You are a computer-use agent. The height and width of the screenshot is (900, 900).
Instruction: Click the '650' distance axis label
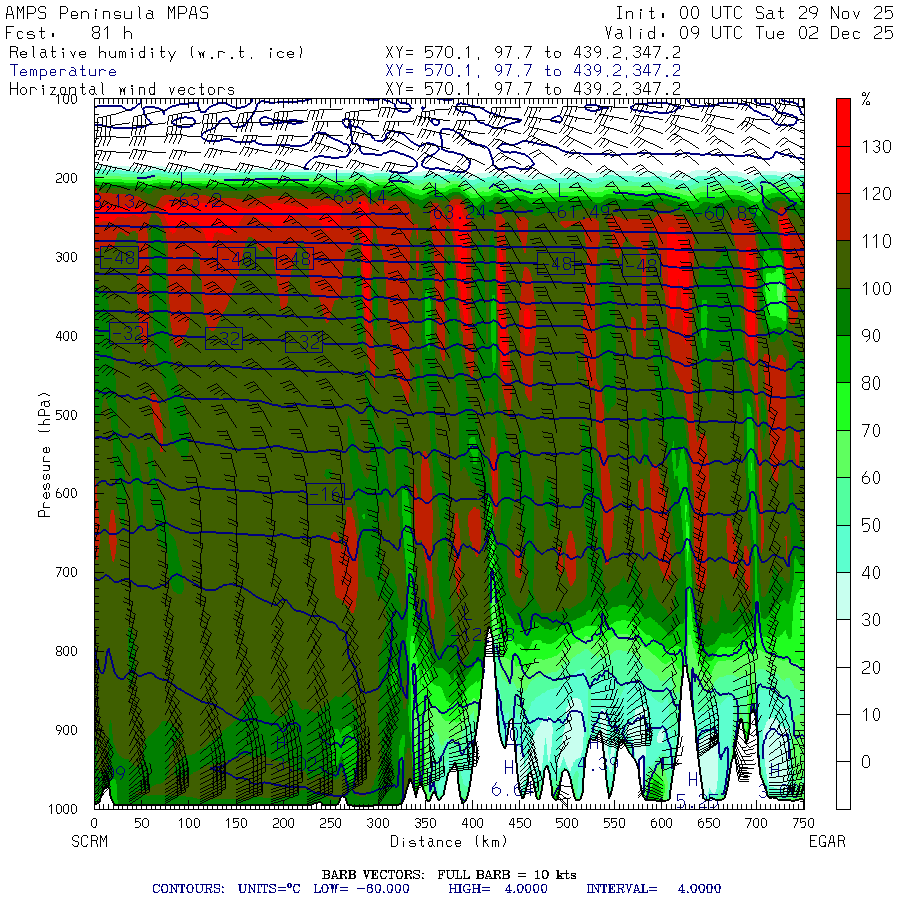pyautogui.click(x=708, y=824)
